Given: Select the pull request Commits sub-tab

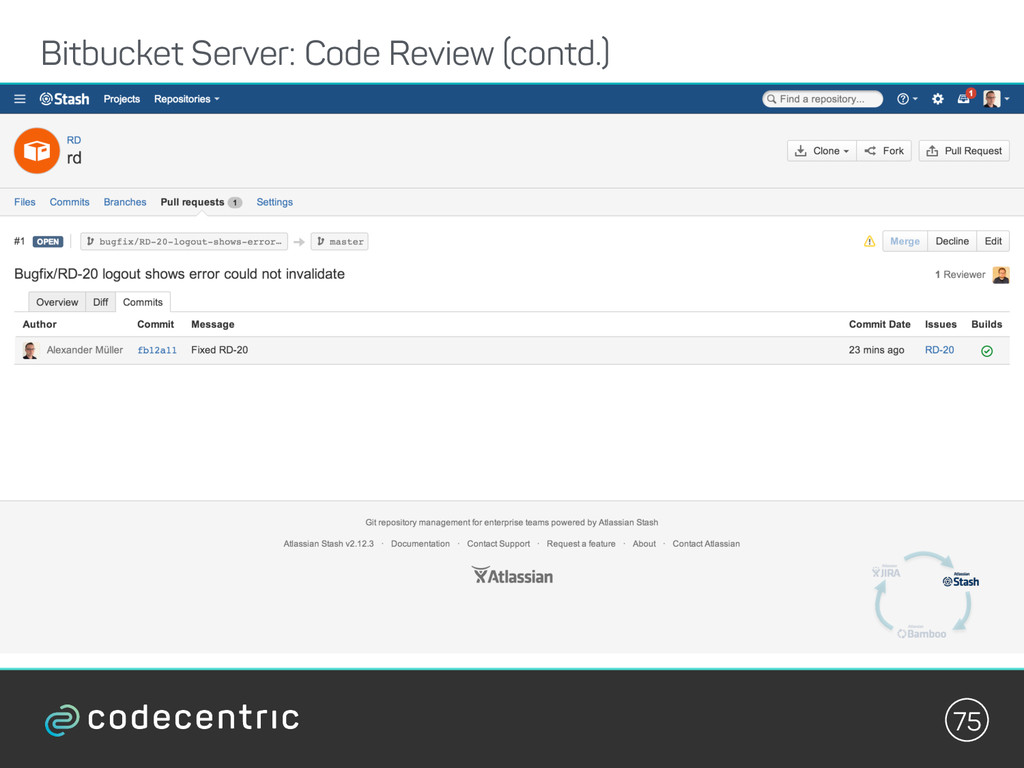Looking at the screenshot, I should 142,302.
